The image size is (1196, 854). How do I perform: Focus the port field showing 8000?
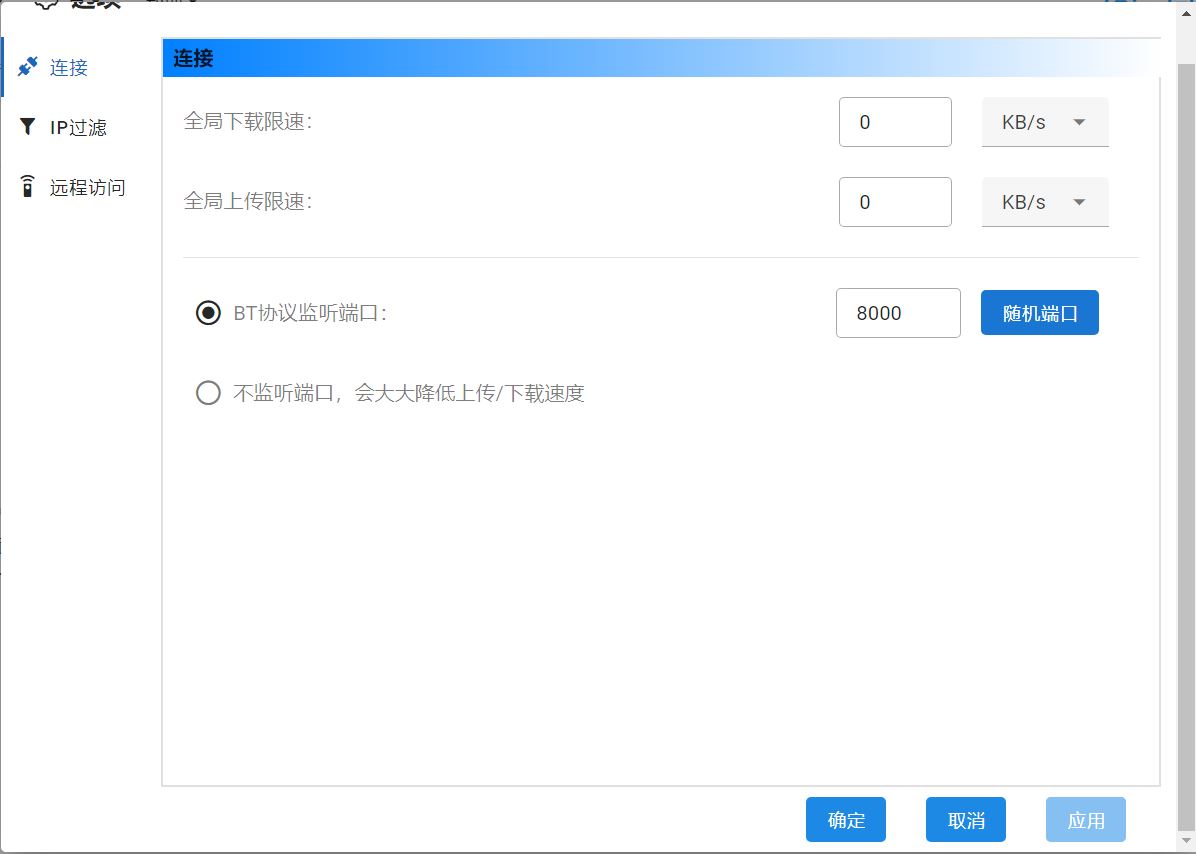[897, 313]
